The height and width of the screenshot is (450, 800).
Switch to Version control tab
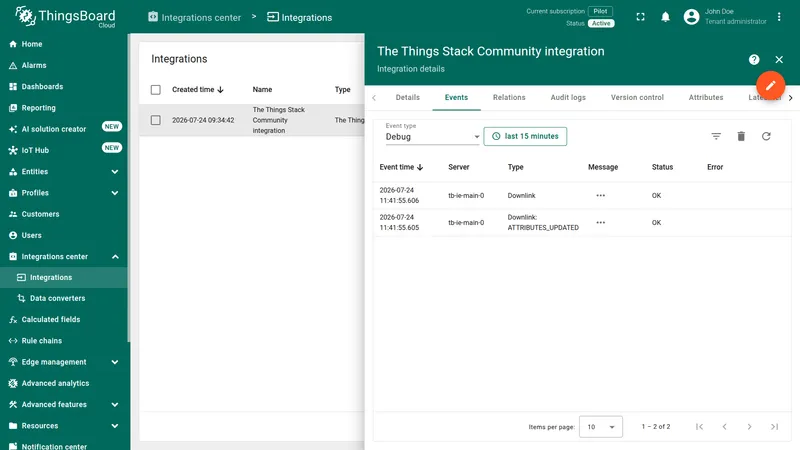[637, 97]
